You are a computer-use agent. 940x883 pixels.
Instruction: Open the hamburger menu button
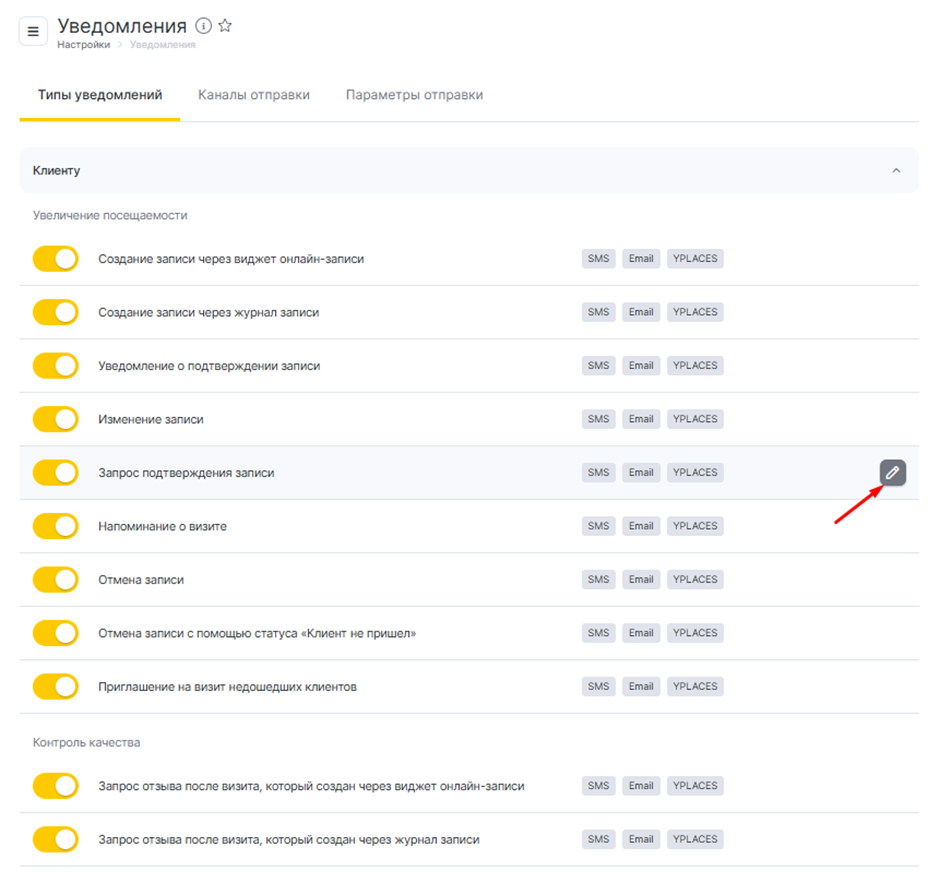[33, 31]
